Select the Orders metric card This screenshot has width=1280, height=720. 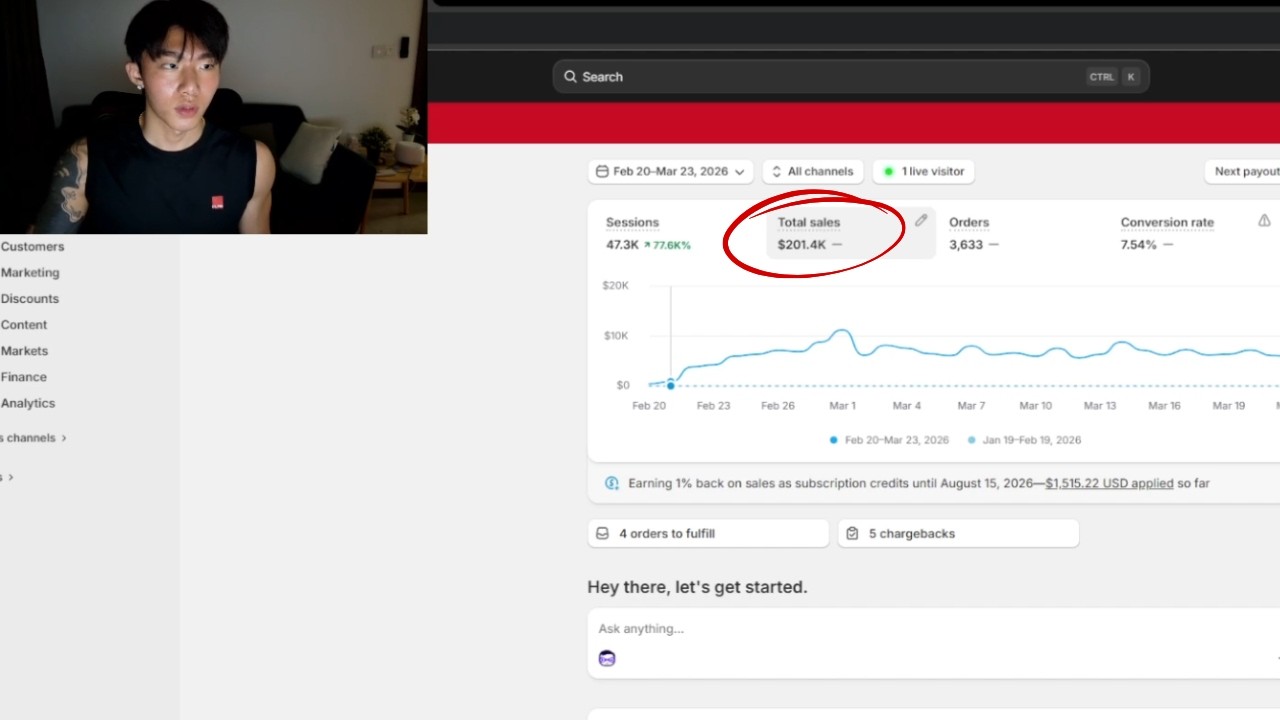pyautogui.click(x=1022, y=233)
